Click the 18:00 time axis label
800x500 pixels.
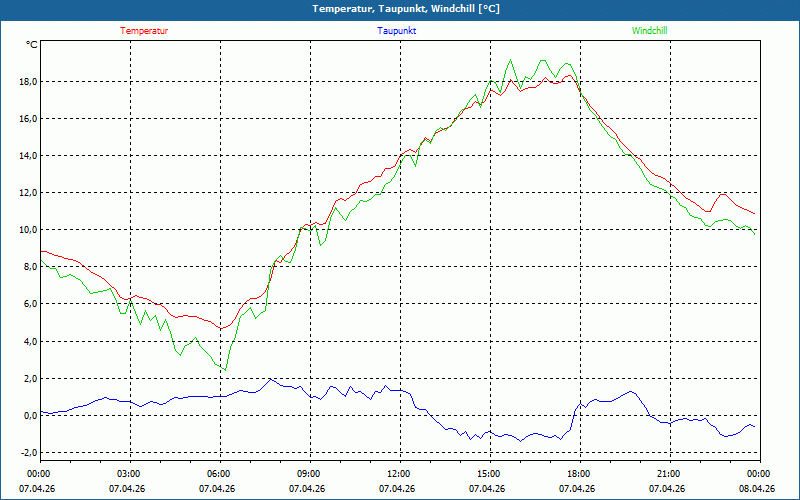click(x=577, y=474)
